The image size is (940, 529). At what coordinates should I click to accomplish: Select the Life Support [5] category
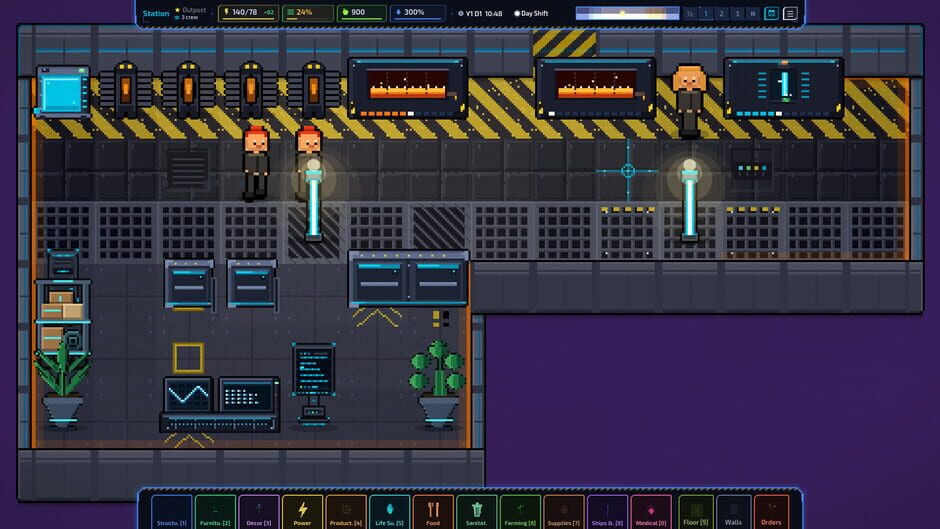click(390, 512)
